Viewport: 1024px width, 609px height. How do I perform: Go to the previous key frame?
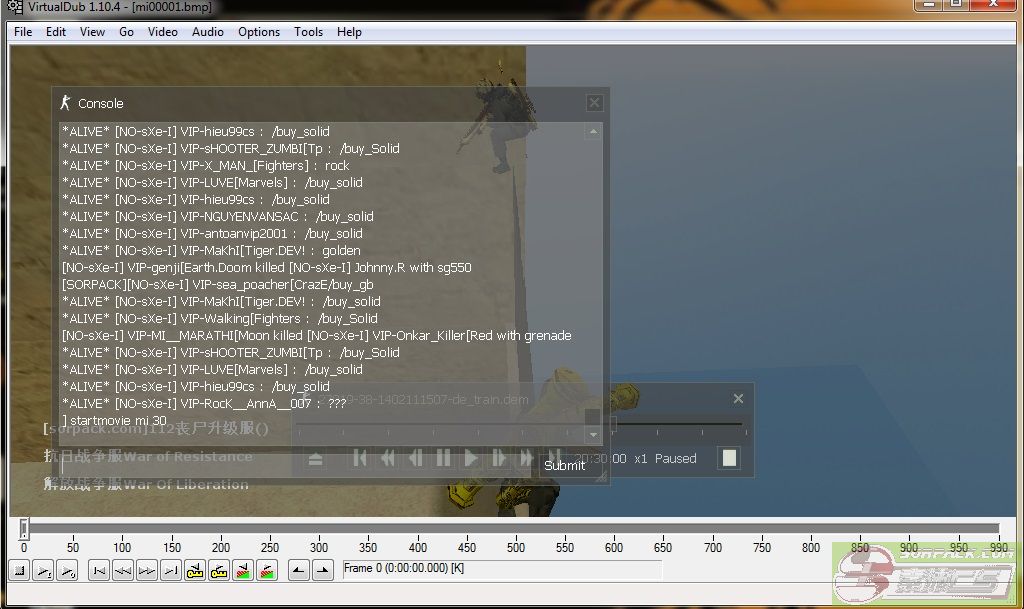[195, 571]
